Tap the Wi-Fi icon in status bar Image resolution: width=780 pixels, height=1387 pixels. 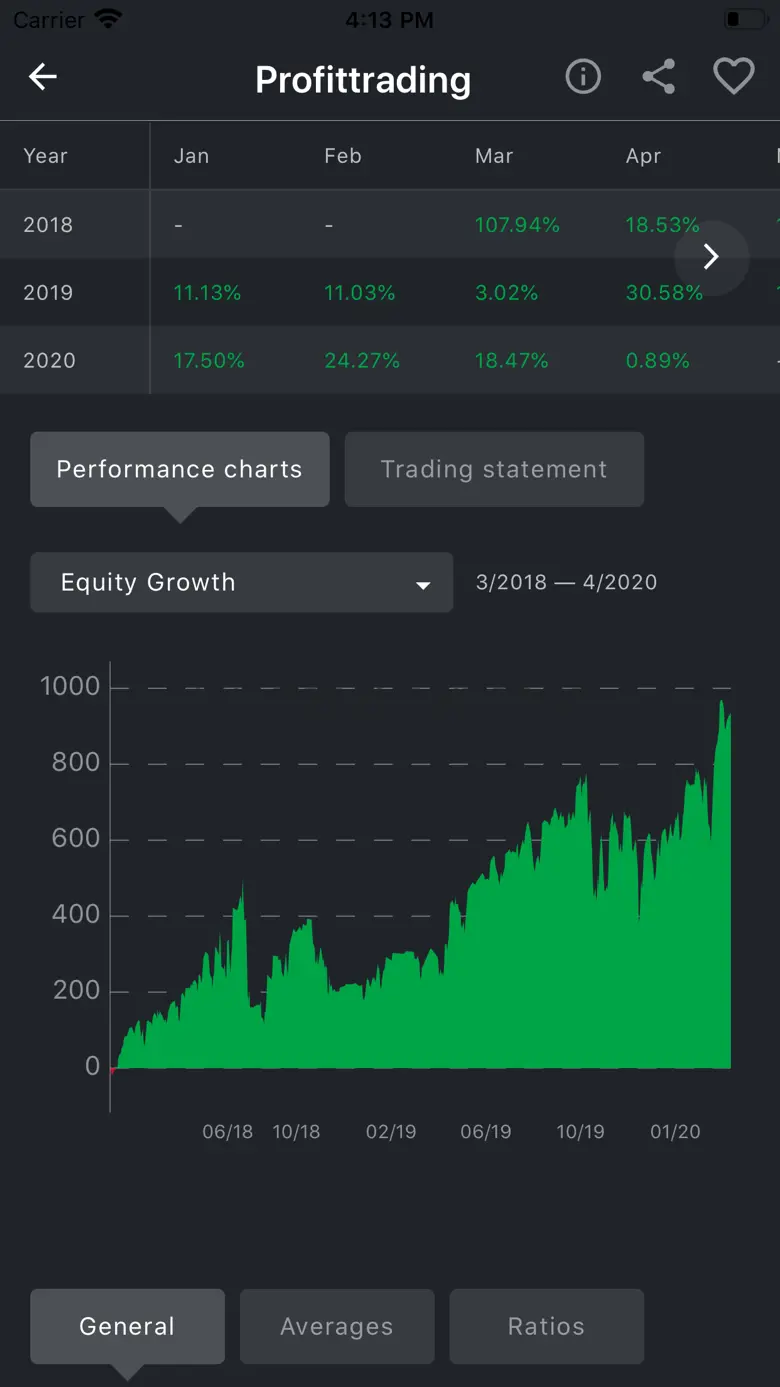point(107,19)
